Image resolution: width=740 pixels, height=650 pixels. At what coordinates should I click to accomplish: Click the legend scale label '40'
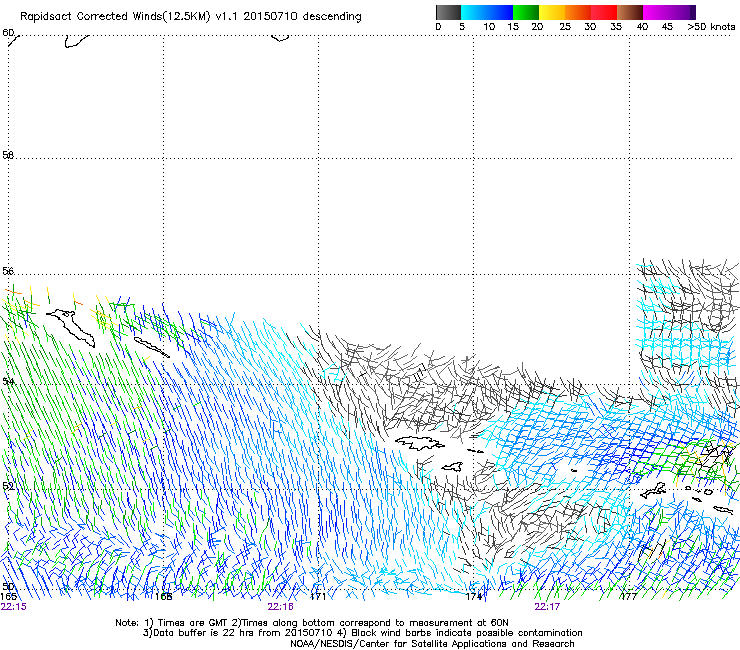coord(642,27)
